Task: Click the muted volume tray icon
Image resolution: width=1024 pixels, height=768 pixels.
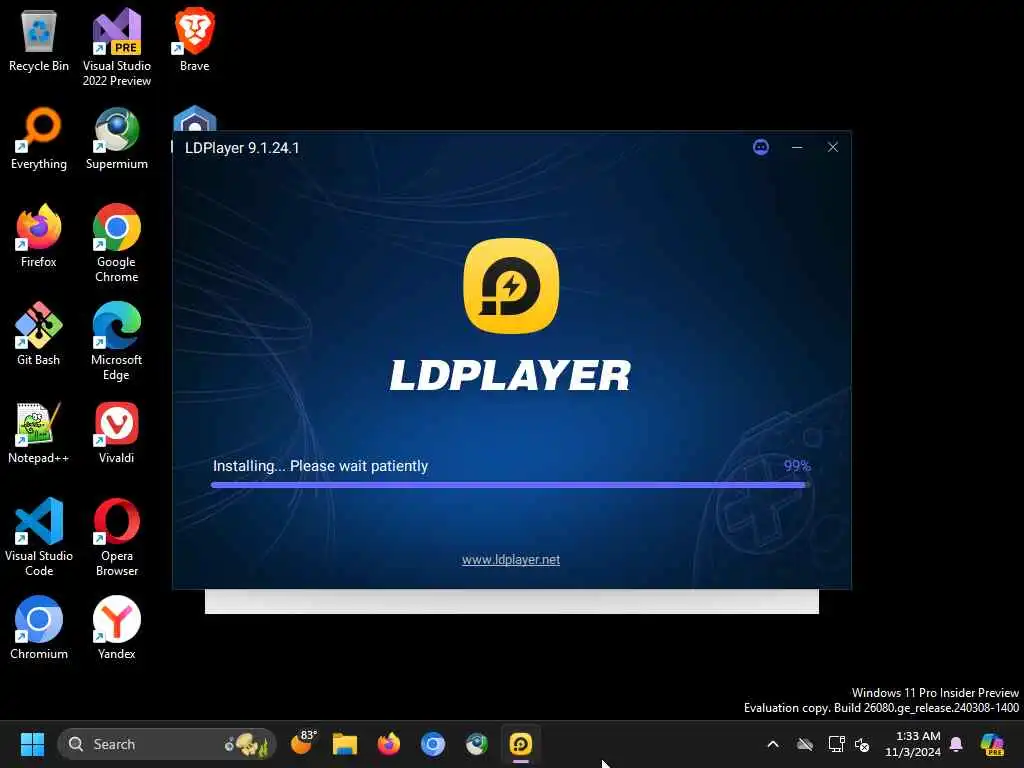Action: [x=862, y=744]
